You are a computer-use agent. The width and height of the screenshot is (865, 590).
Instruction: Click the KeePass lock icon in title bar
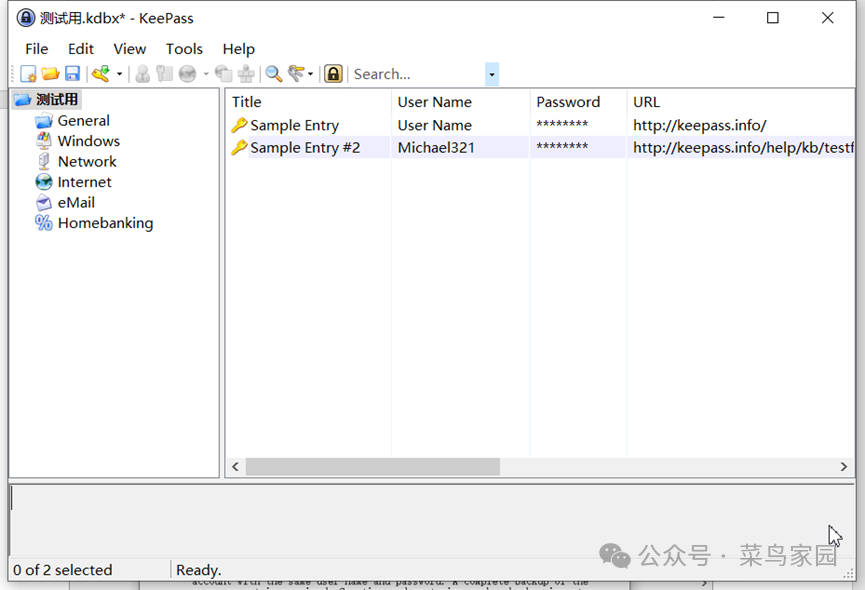pos(25,18)
